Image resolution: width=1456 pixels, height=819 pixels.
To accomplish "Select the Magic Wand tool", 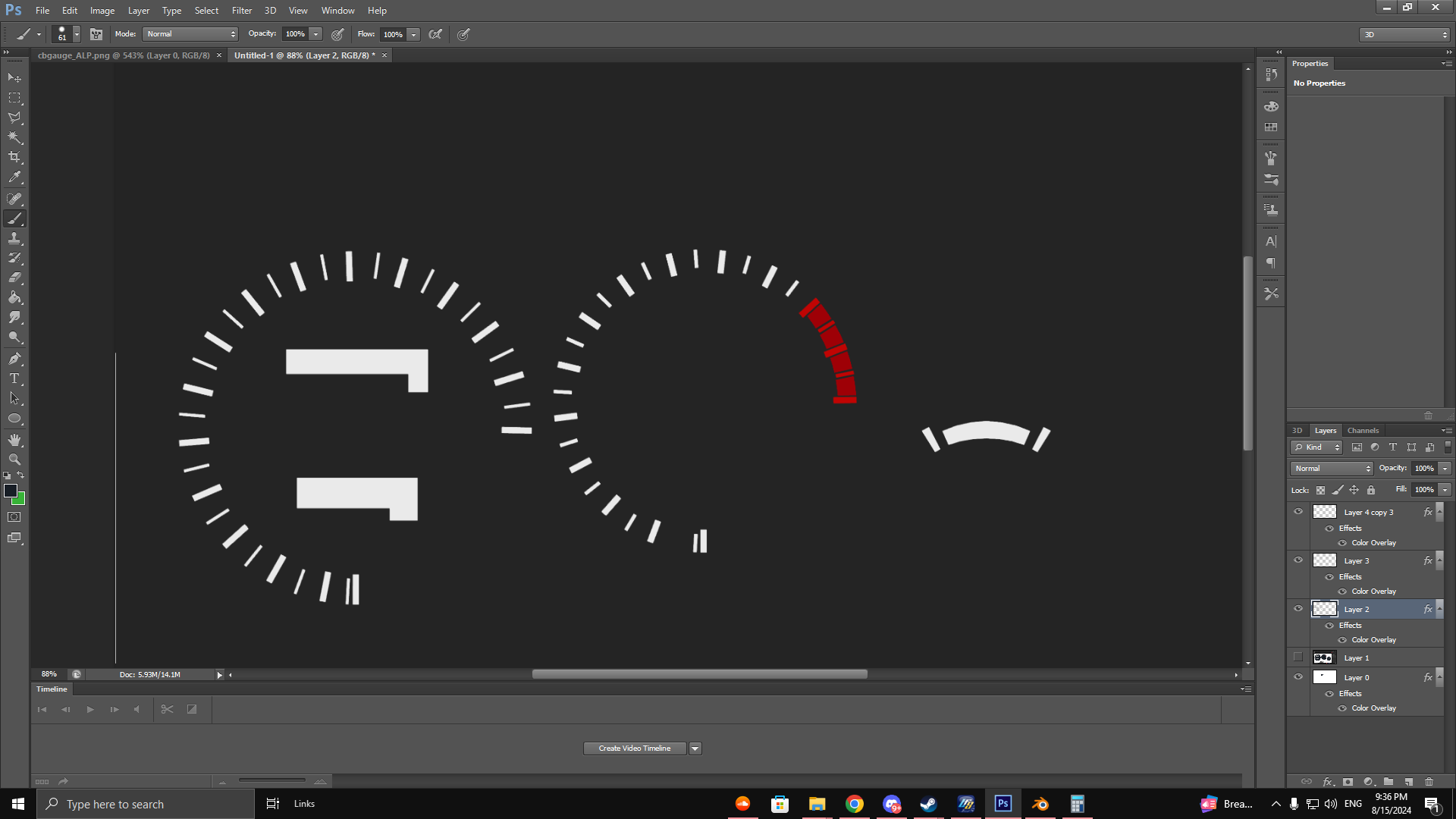I will coord(14,137).
